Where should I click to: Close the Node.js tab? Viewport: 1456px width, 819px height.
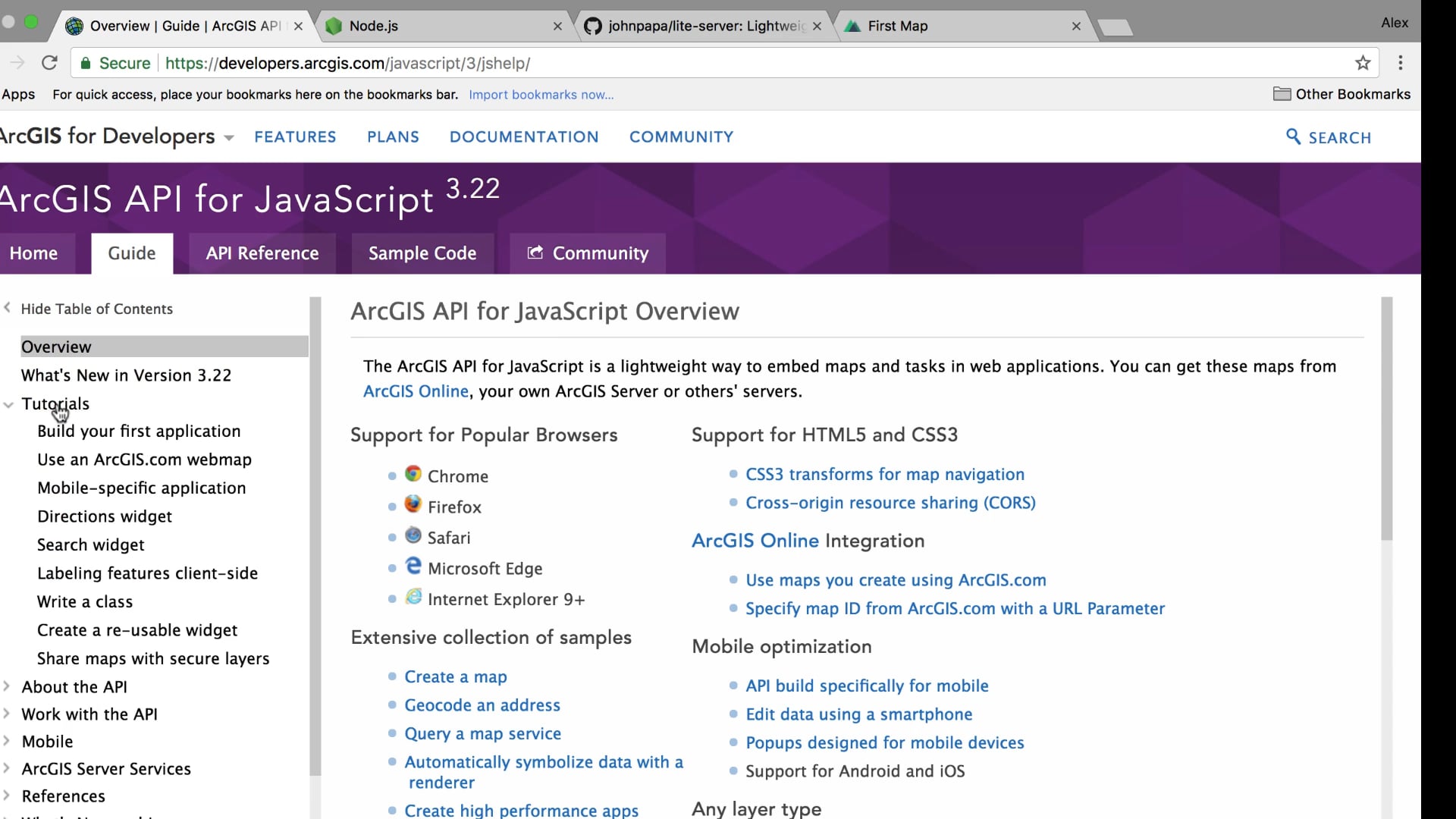pyautogui.click(x=557, y=26)
